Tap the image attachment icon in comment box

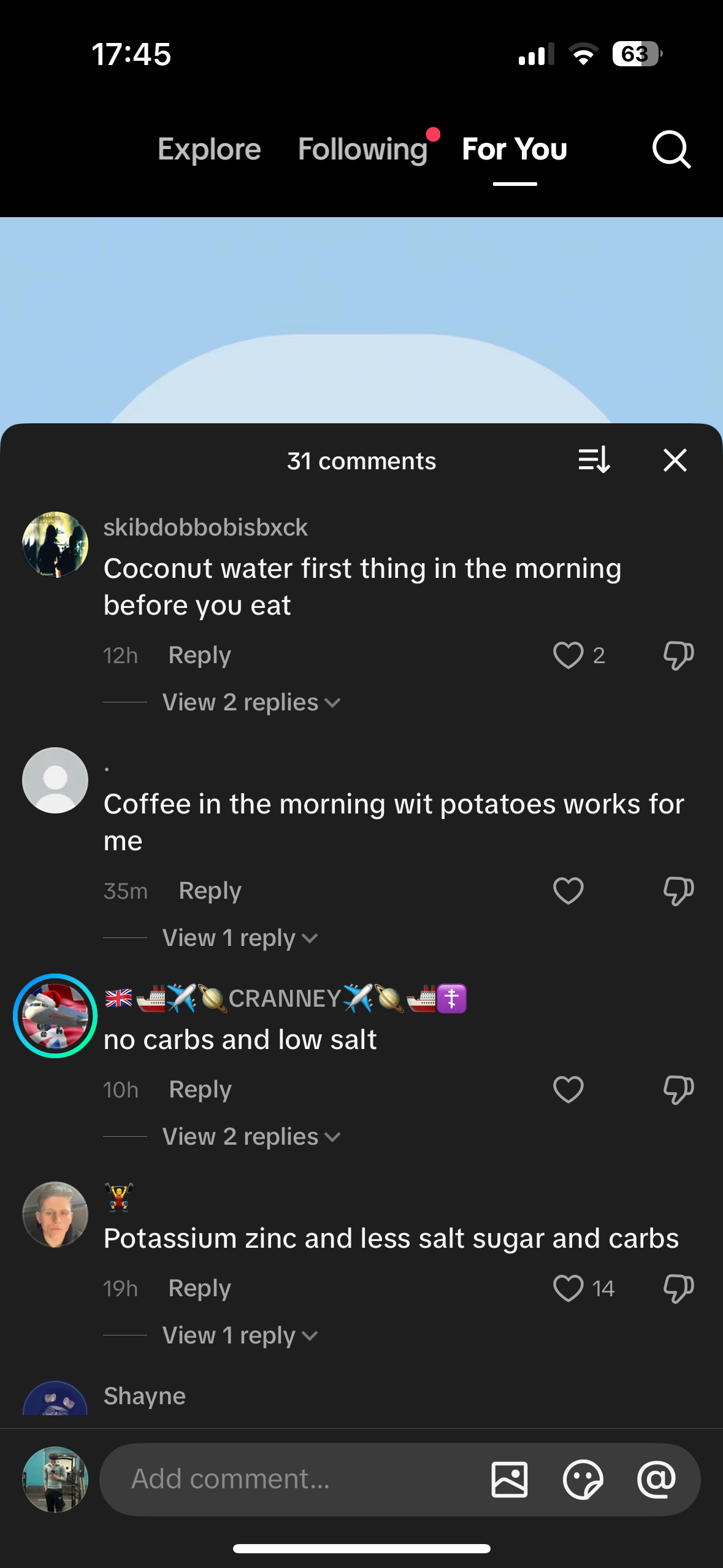pos(509,1479)
